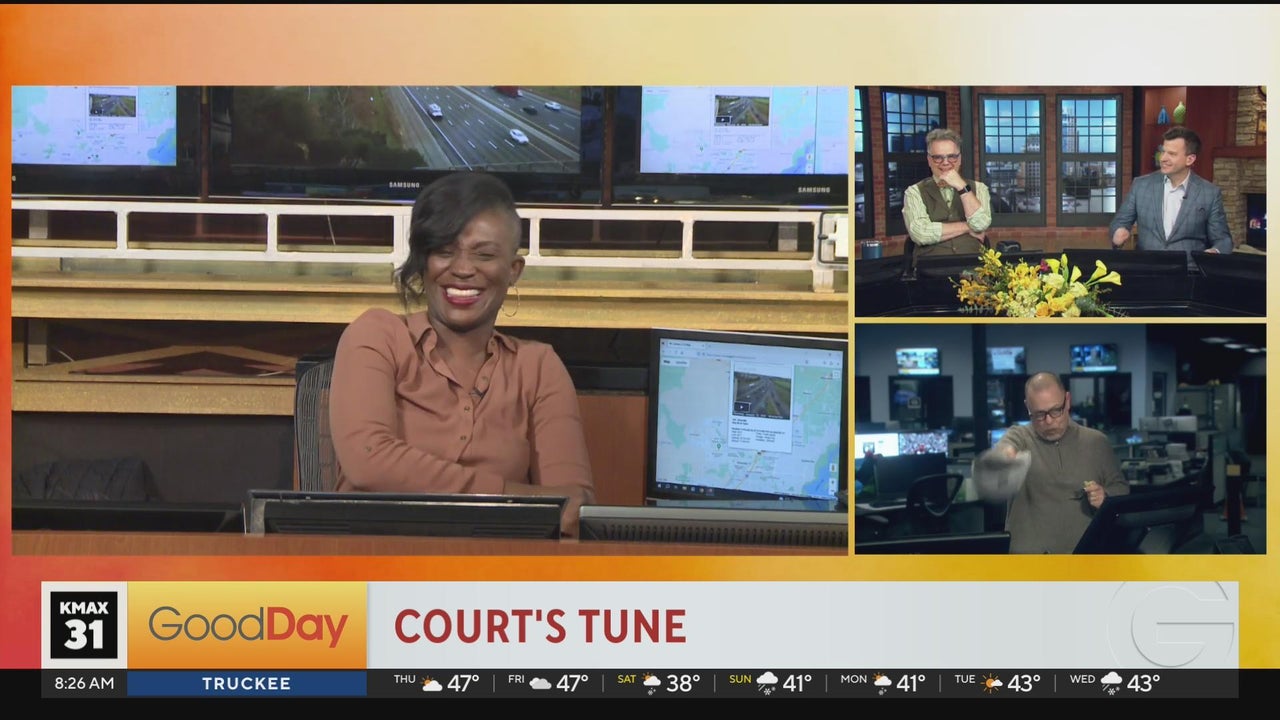Click the COURT'S TUNE headline text
This screenshot has height=720, width=1280.
pyautogui.click(x=540, y=627)
